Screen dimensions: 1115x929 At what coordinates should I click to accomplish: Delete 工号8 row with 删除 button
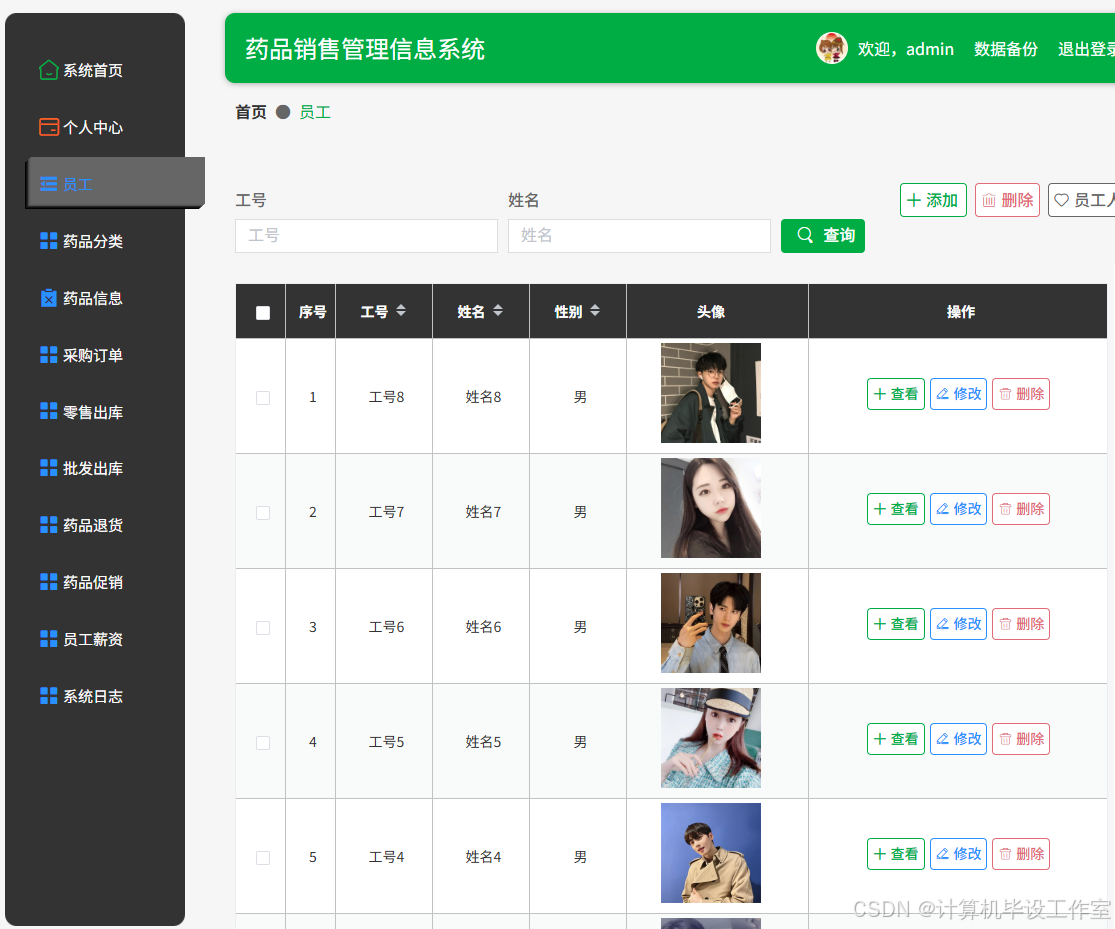click(x=1021, y=394)
